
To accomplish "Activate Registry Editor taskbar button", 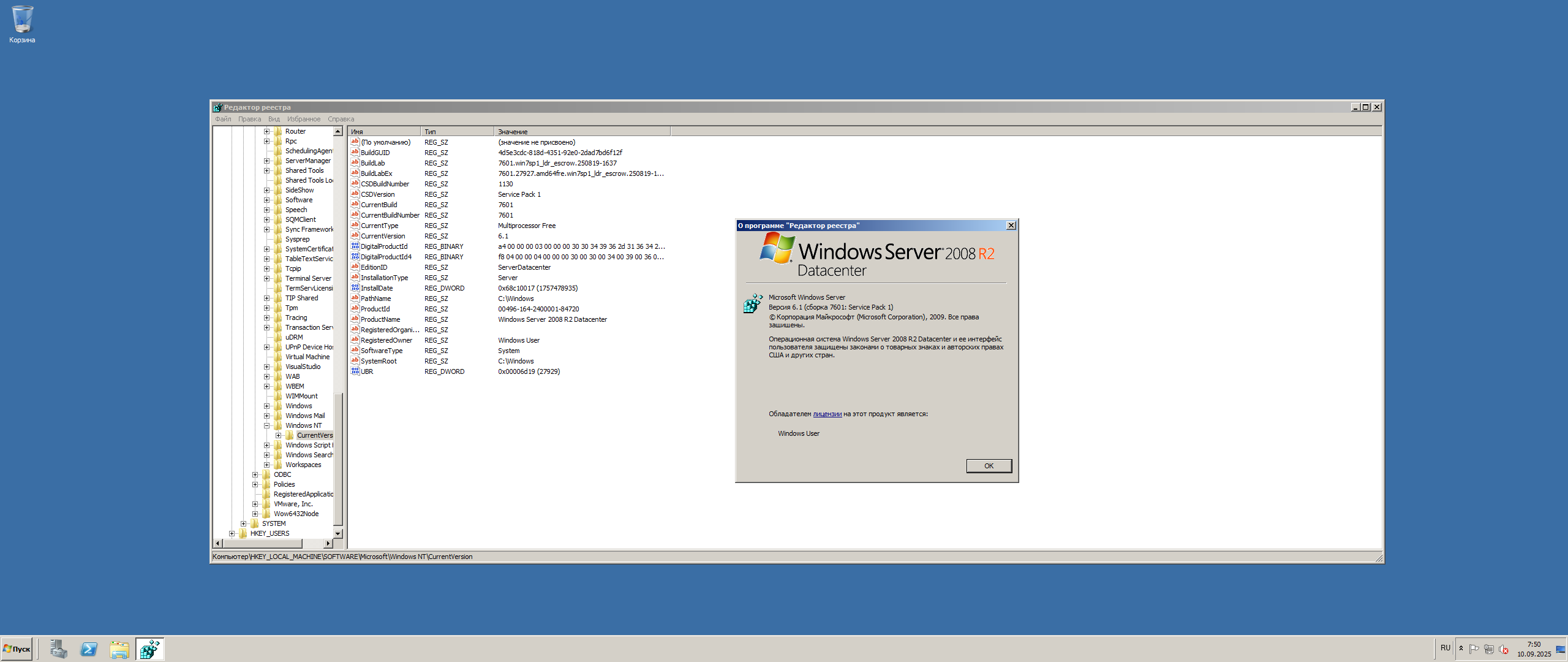I will 150,649.
